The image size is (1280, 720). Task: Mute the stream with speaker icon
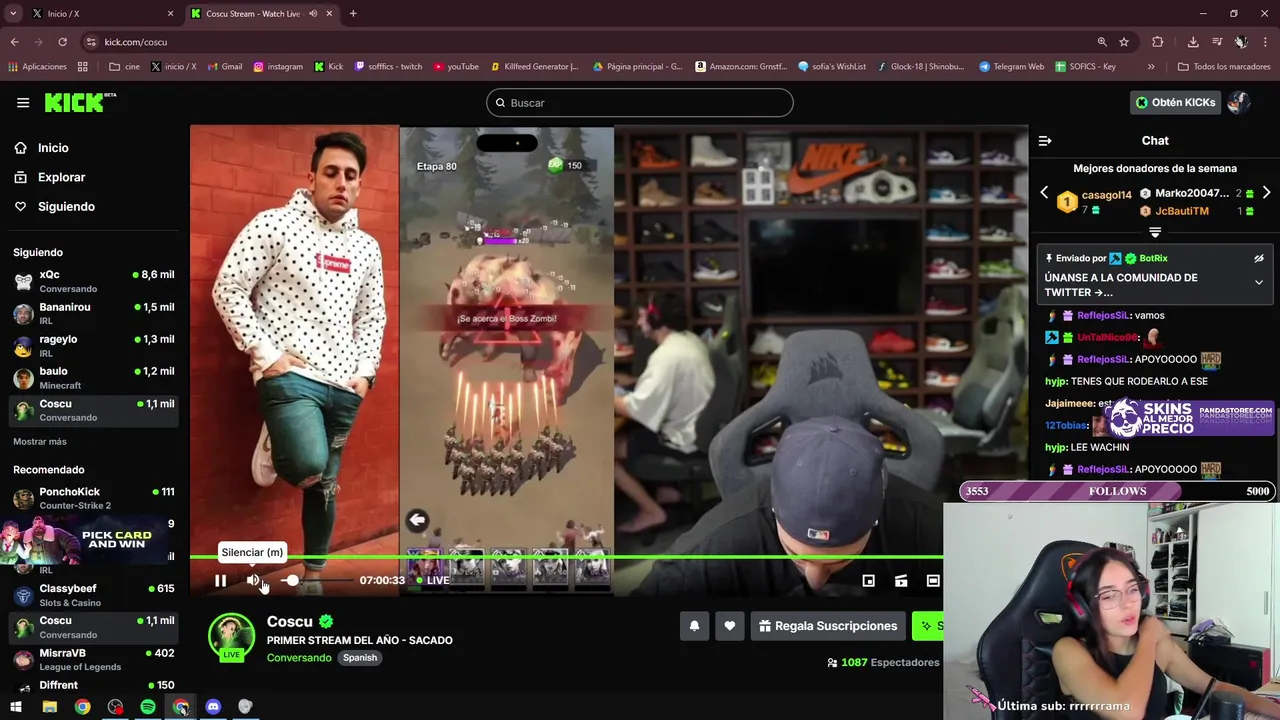[x=253, y=580]
